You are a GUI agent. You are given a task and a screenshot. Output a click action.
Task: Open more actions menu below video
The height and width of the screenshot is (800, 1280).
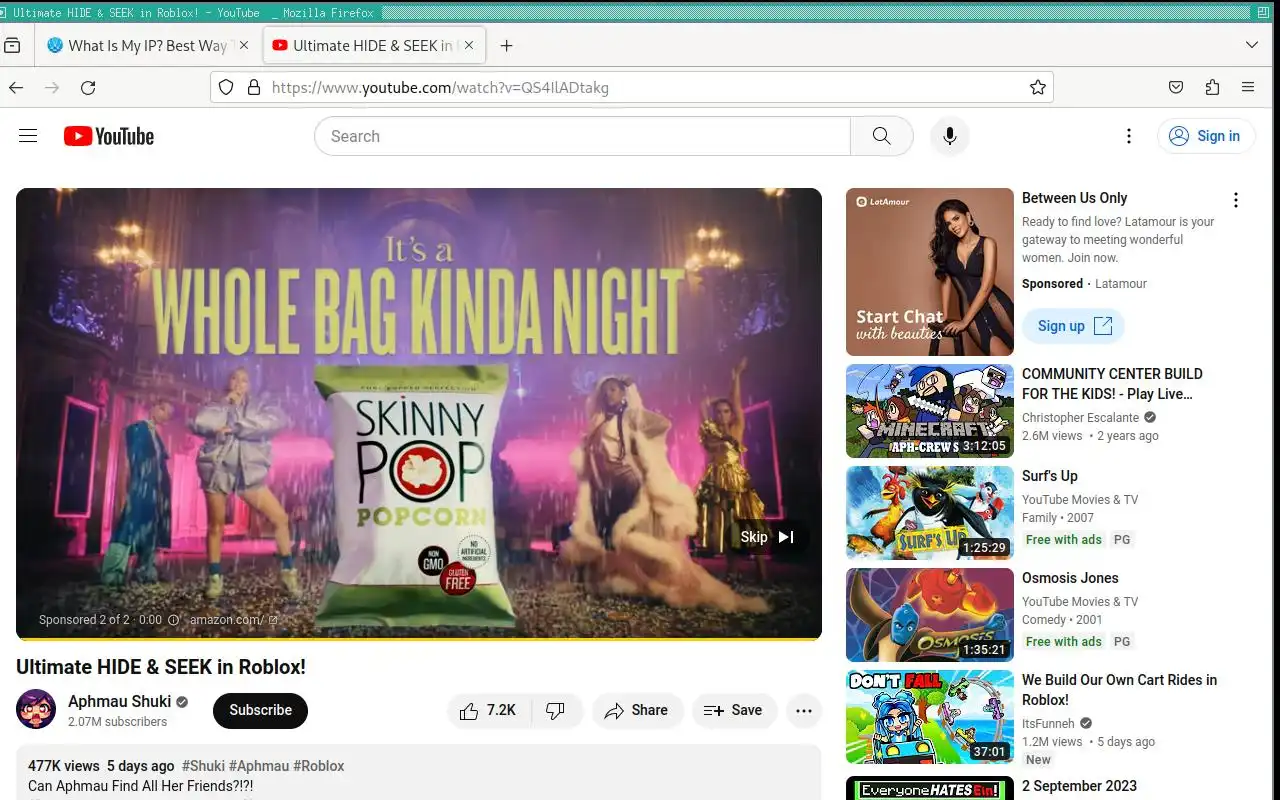pos(804,710)
